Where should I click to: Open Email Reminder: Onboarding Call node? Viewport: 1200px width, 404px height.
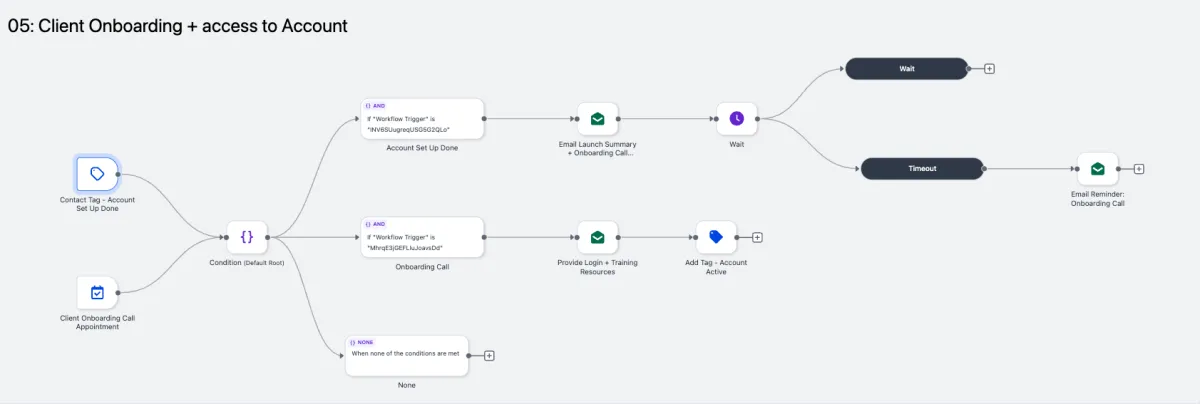(x=1097, y=168)
